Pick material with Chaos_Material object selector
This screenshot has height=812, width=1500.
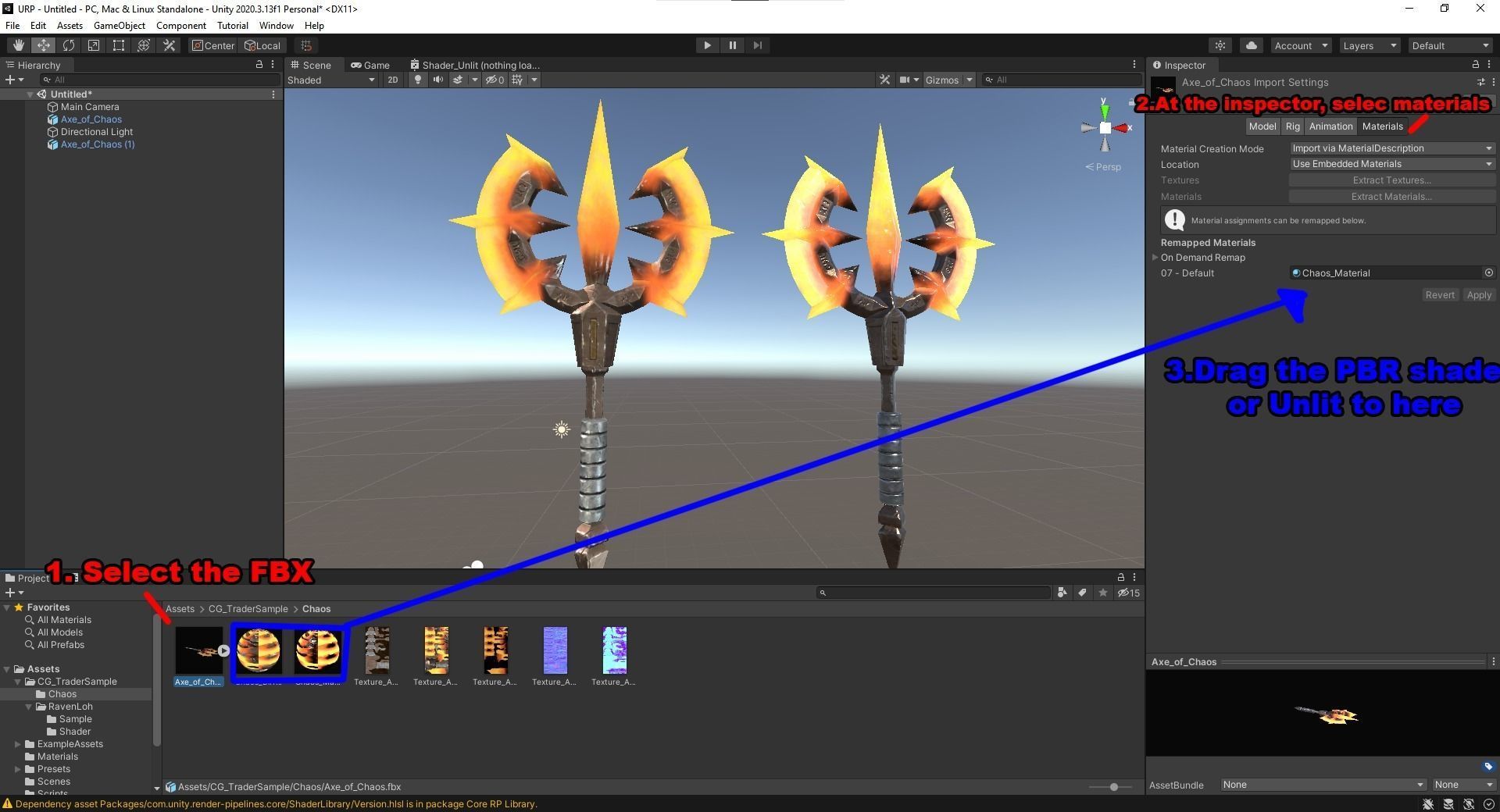tap(1488, 273)
